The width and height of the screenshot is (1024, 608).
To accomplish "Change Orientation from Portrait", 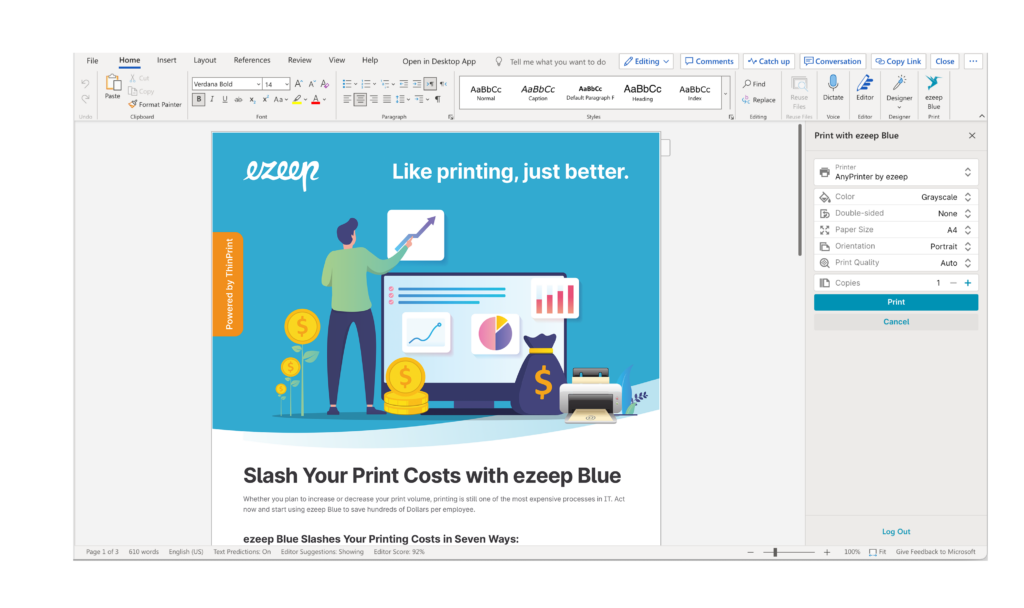I will coord(895,246).
